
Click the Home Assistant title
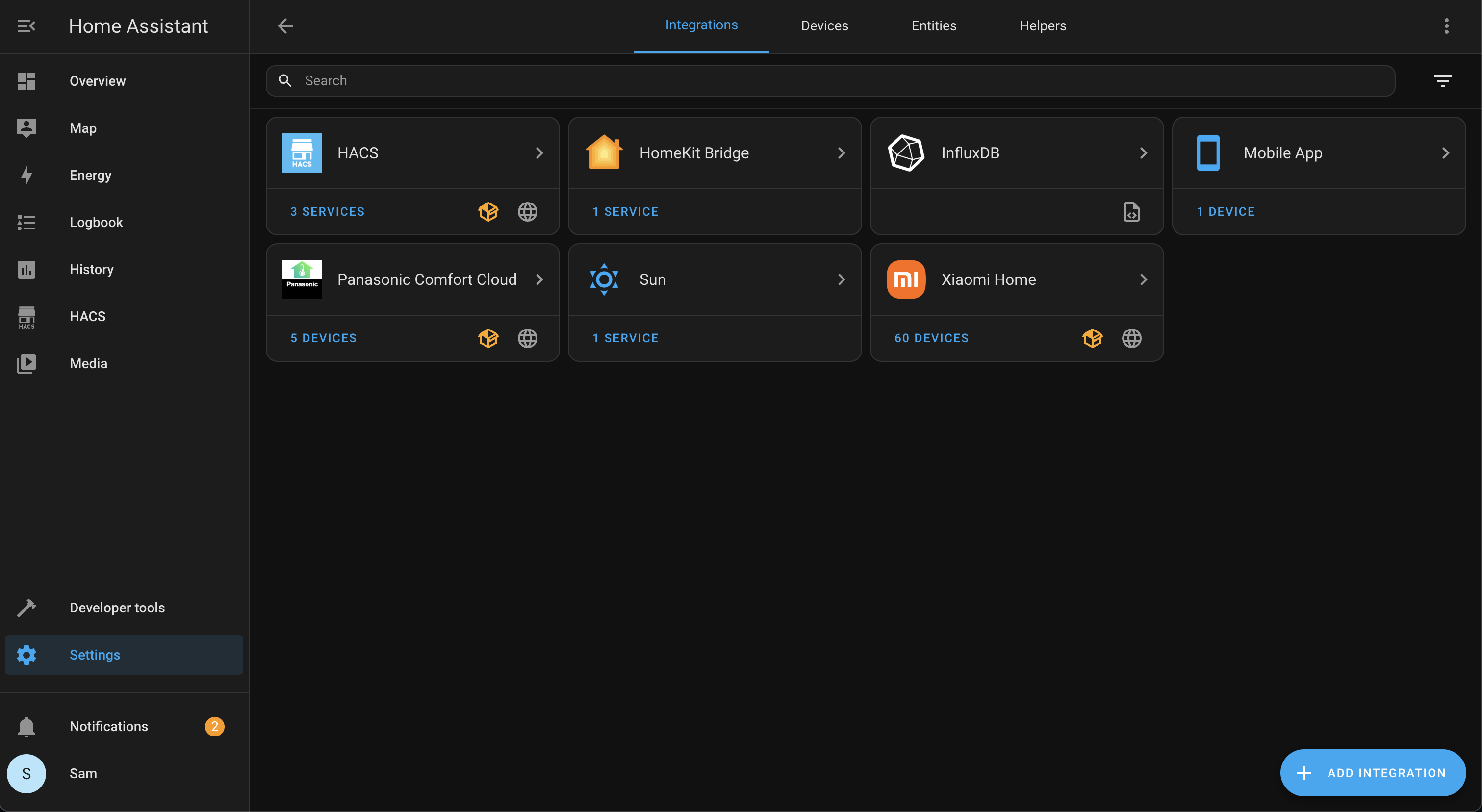click(x=138, y=26)
